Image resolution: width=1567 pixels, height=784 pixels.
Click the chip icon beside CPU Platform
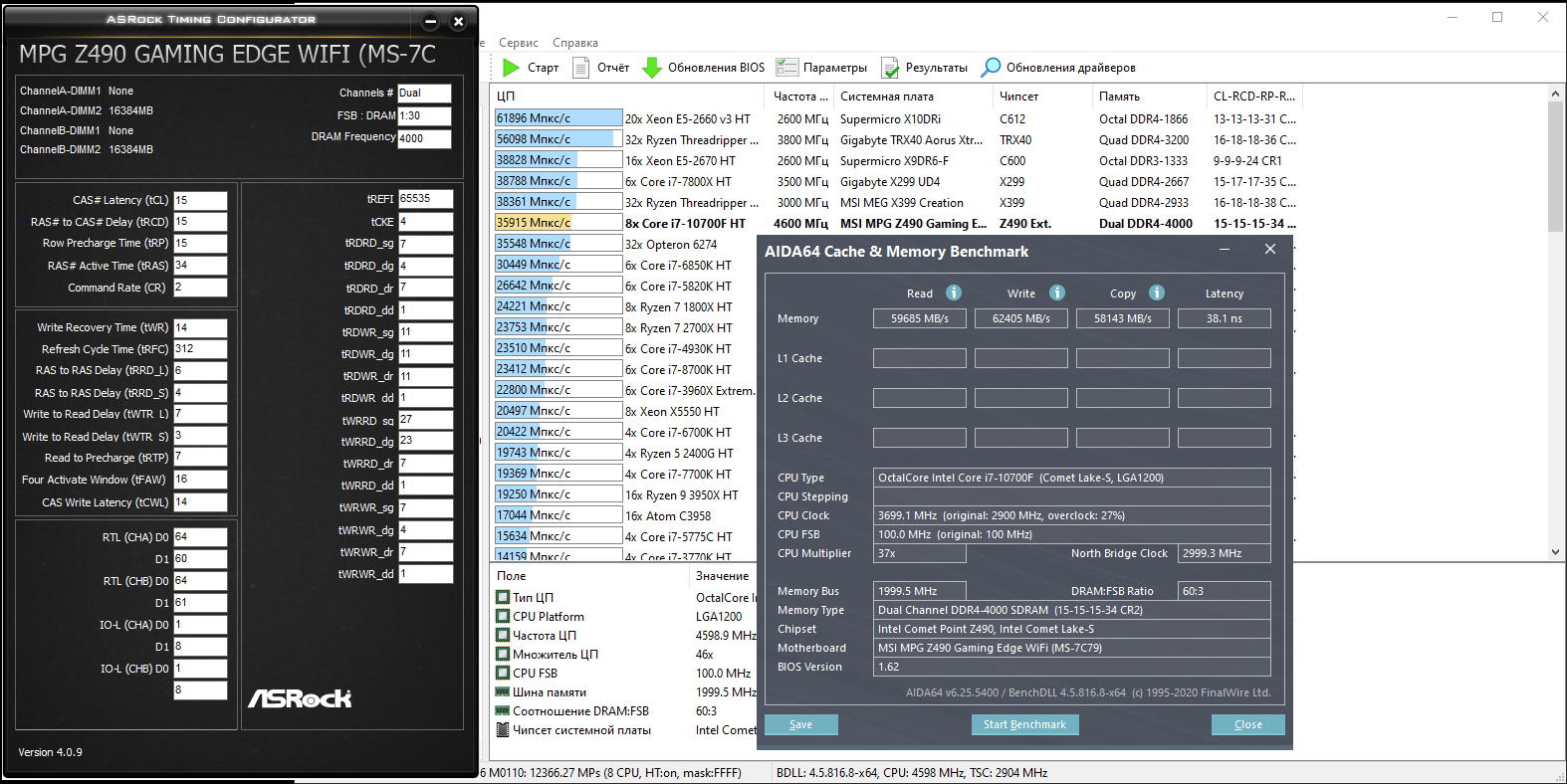tap(503, 617)
